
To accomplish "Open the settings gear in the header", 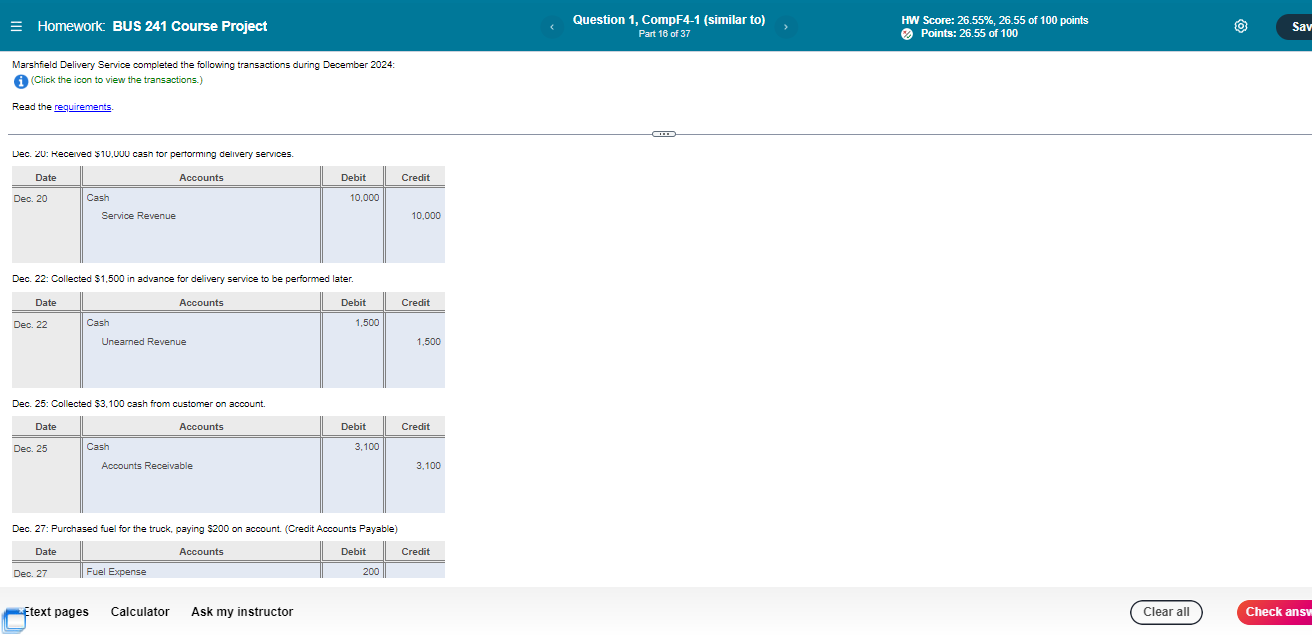I will click(1241, 26).
